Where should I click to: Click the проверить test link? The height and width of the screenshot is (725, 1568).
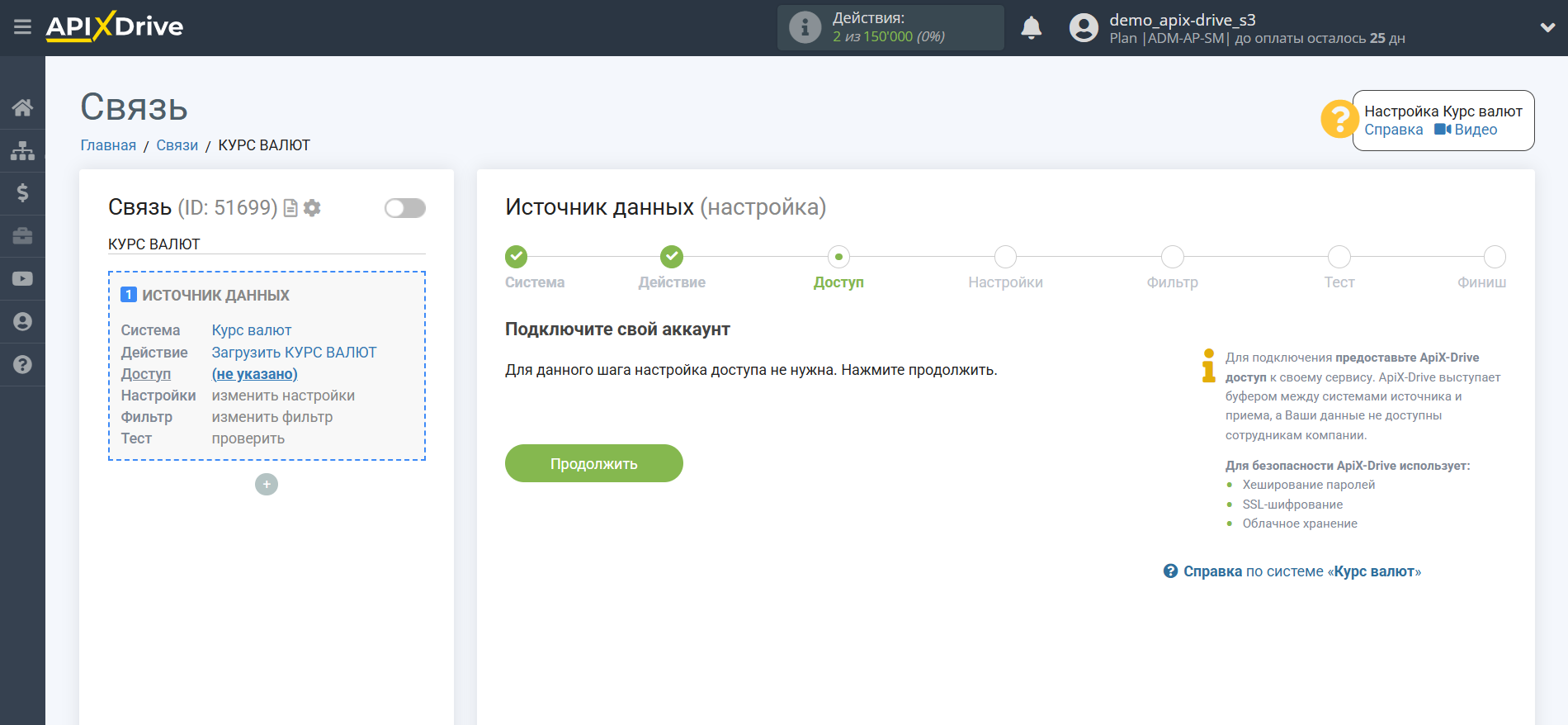point(248,438)
